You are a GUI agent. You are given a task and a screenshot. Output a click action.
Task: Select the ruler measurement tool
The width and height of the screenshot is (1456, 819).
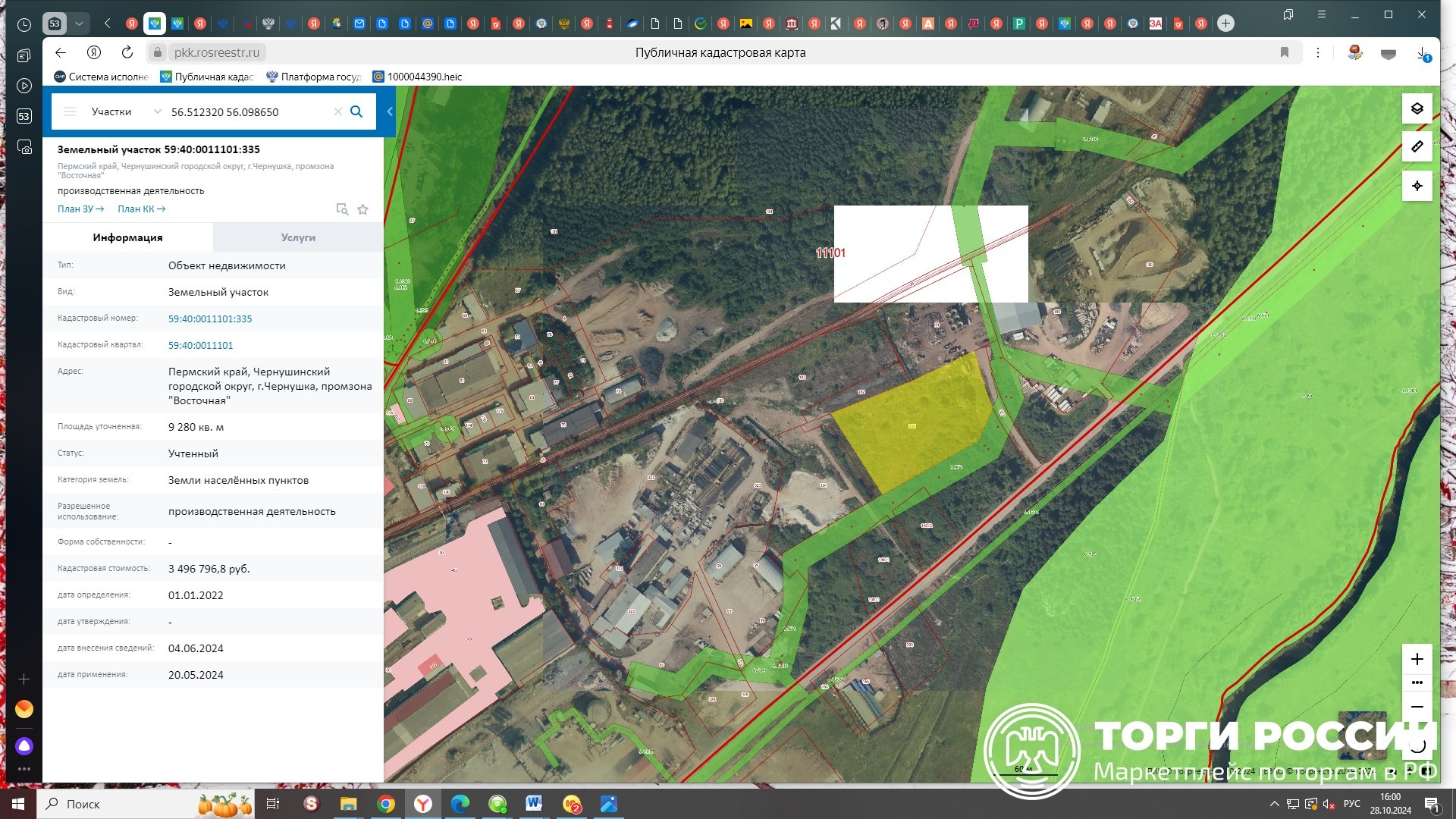(1417, 146)
